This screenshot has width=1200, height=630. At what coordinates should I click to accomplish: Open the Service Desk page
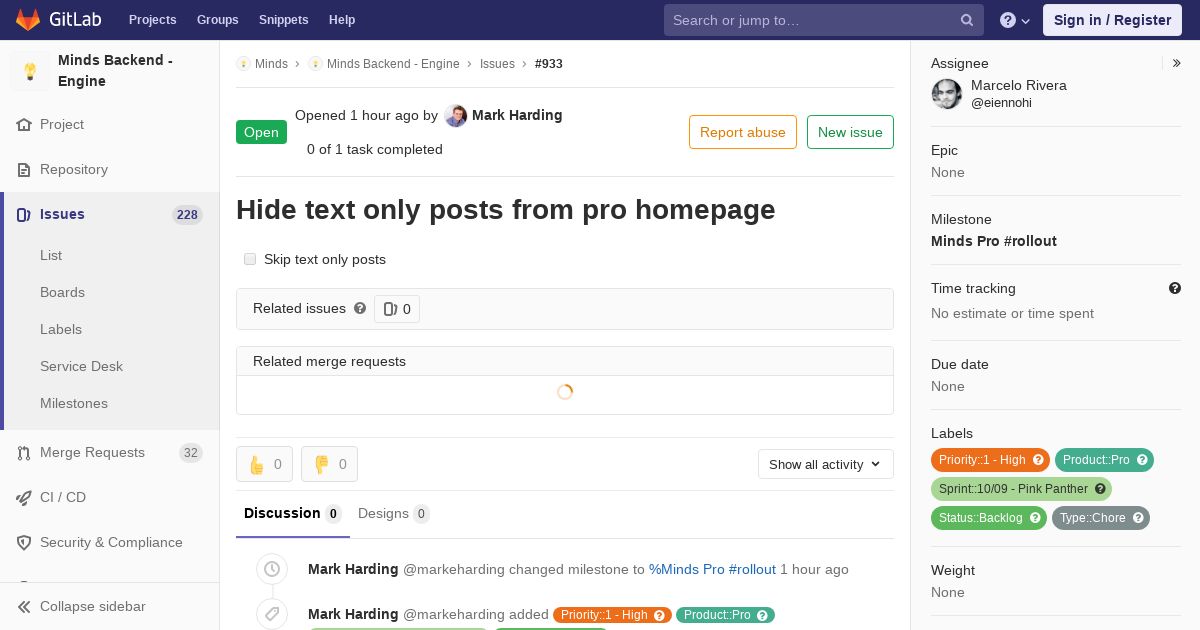(x=81, y=366)
